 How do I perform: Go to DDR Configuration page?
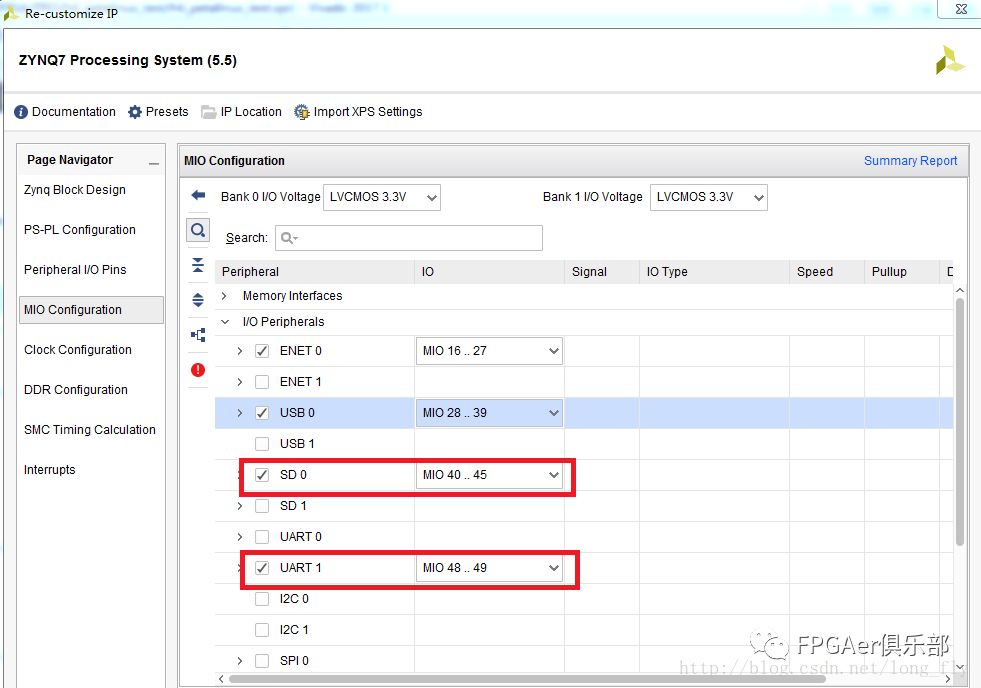[x=76, y=390]
